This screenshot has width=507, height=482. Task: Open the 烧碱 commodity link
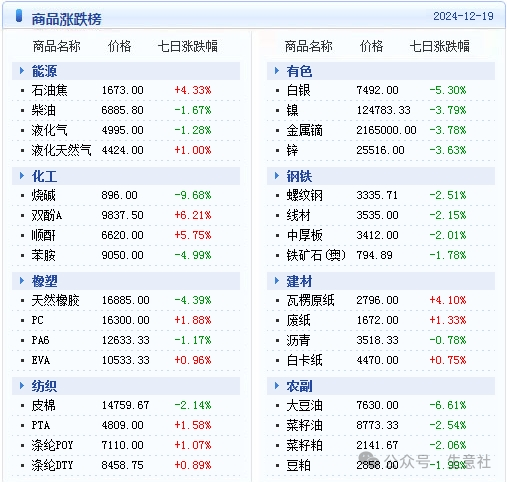tap(43, 195)
